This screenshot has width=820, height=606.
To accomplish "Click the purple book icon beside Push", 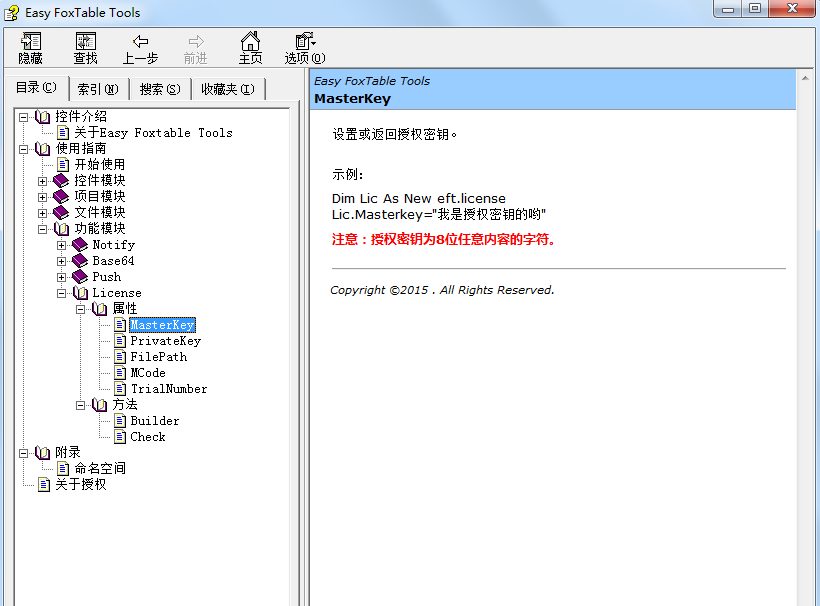I will coord(80,277).
